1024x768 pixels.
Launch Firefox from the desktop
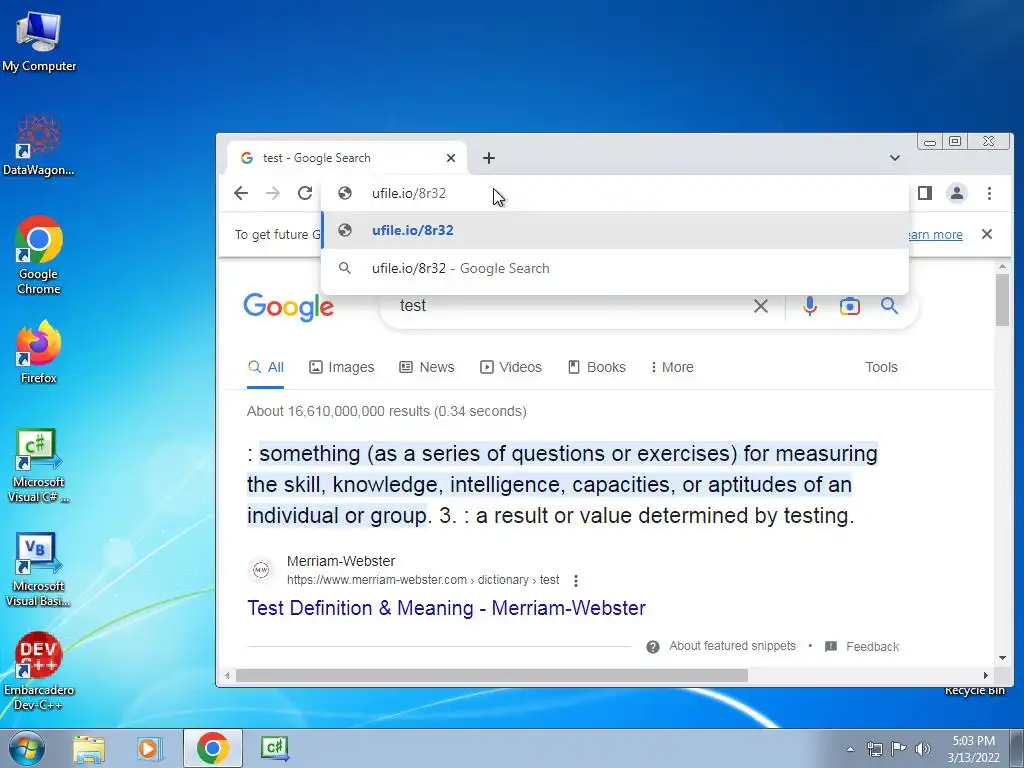click(39, 351)
